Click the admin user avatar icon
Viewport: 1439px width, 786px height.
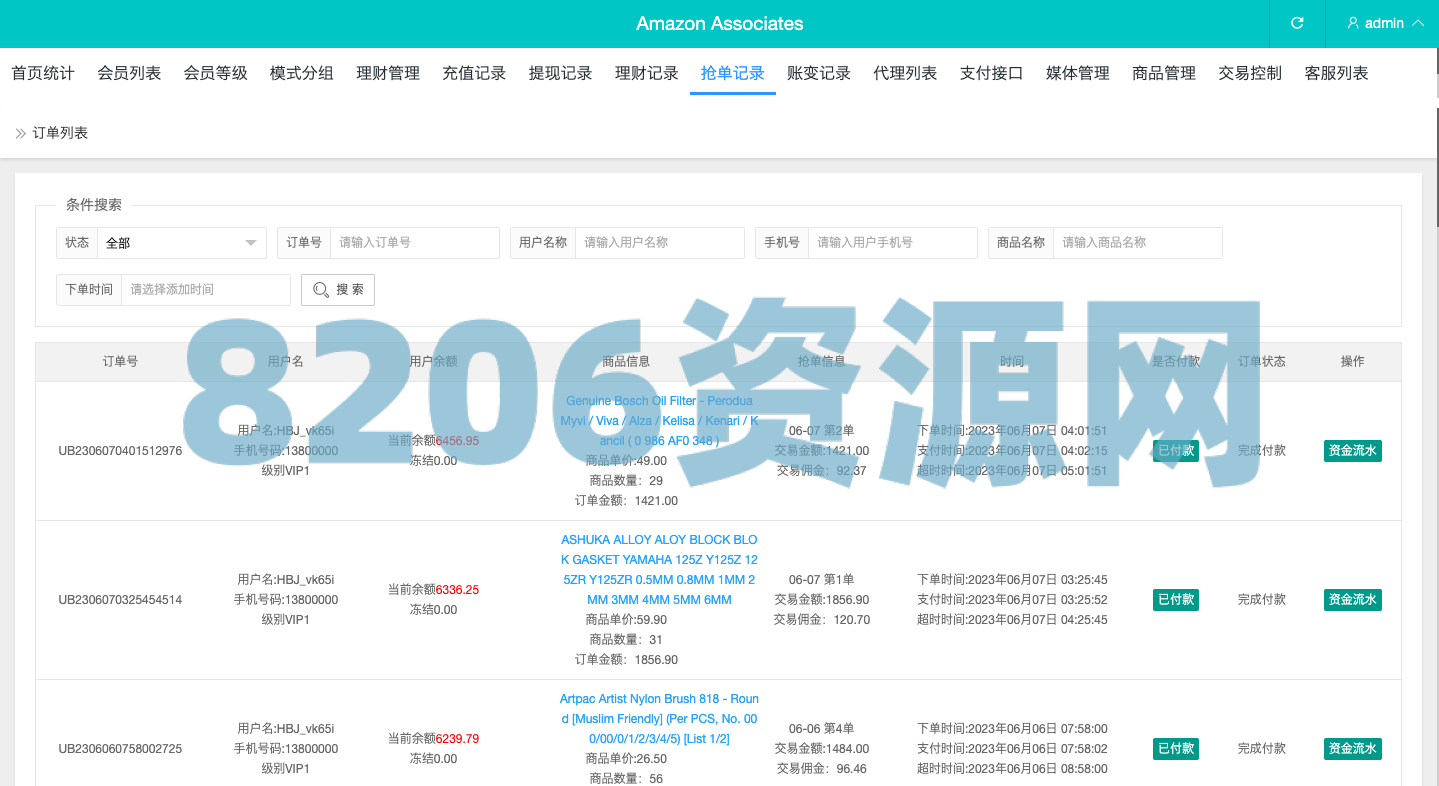(1353, 23)
